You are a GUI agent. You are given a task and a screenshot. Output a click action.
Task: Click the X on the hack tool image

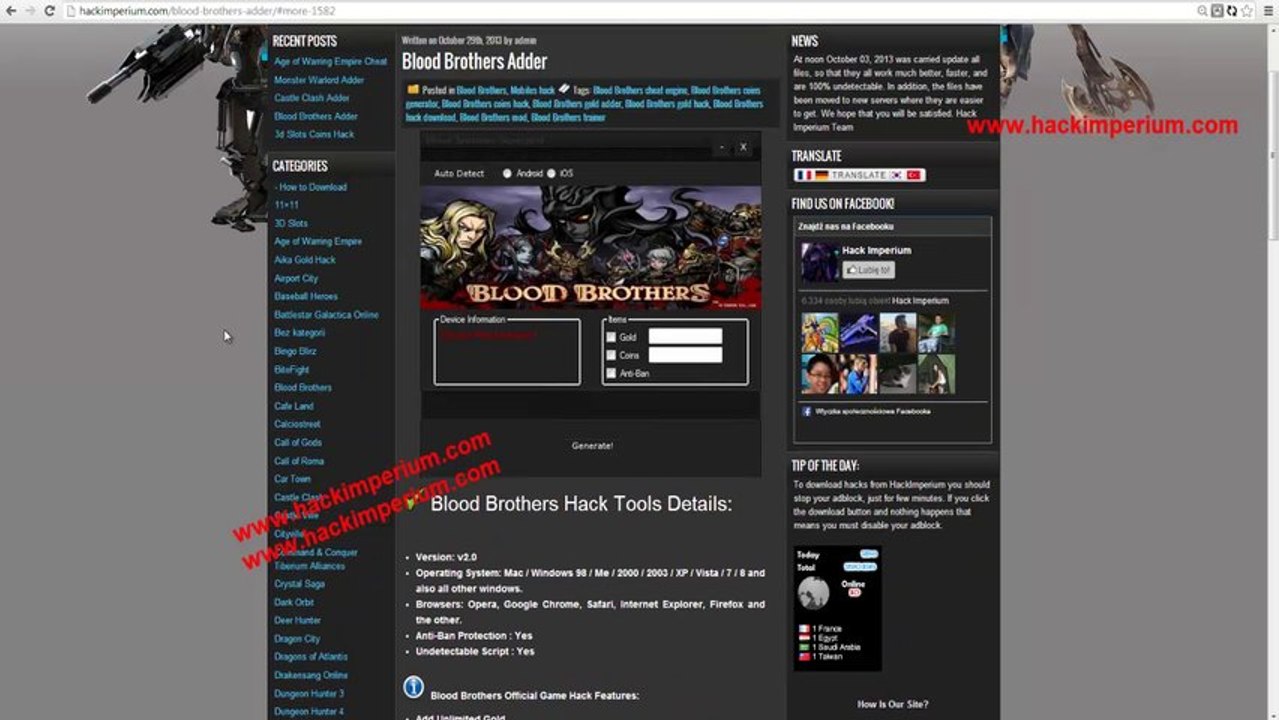(x=743, y=147)
